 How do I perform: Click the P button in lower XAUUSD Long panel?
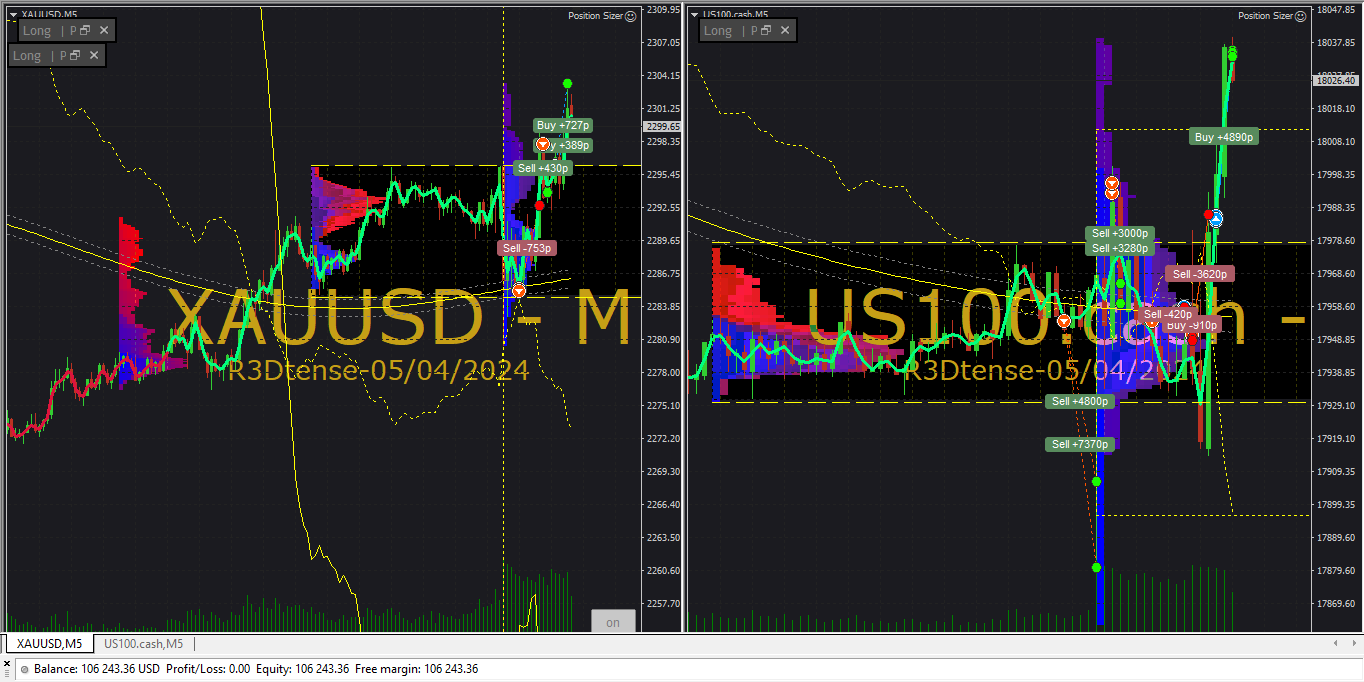pyautogui.click(x=63, y=55)
